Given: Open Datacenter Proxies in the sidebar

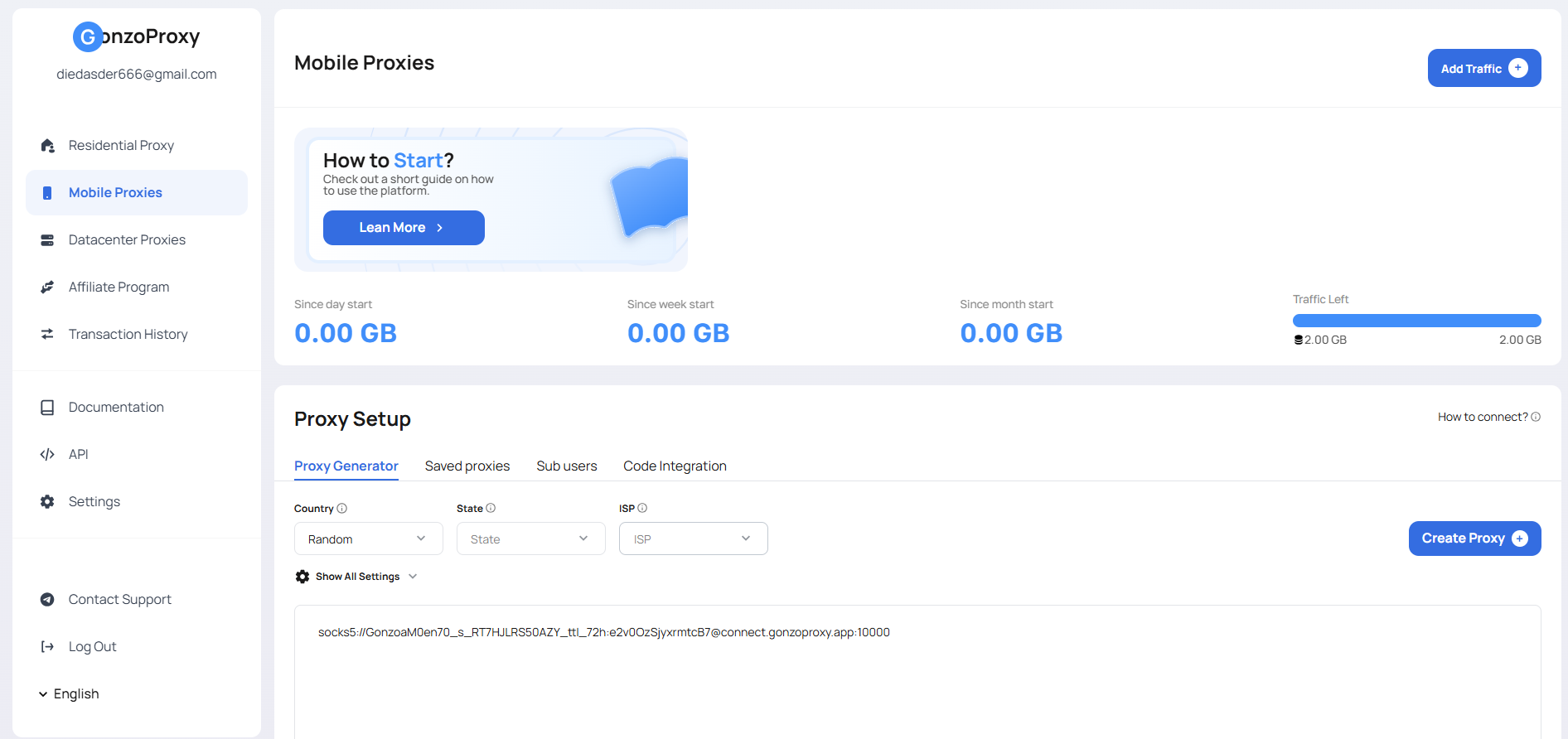Looking at the screenshot, I should [x=137, y=240].
